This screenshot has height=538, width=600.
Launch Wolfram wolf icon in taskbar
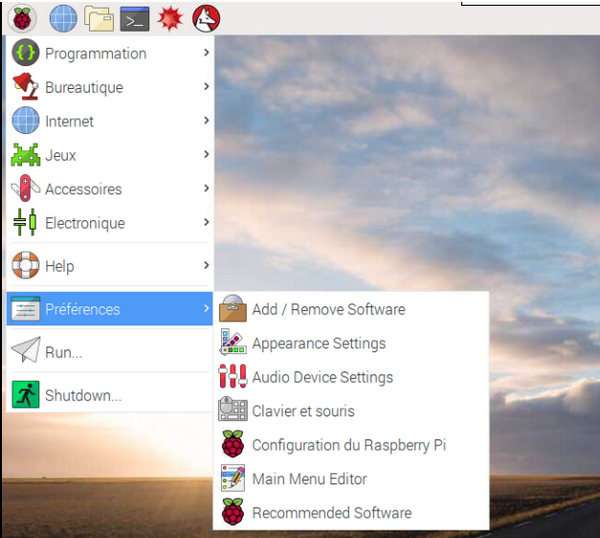click(206, 18)
